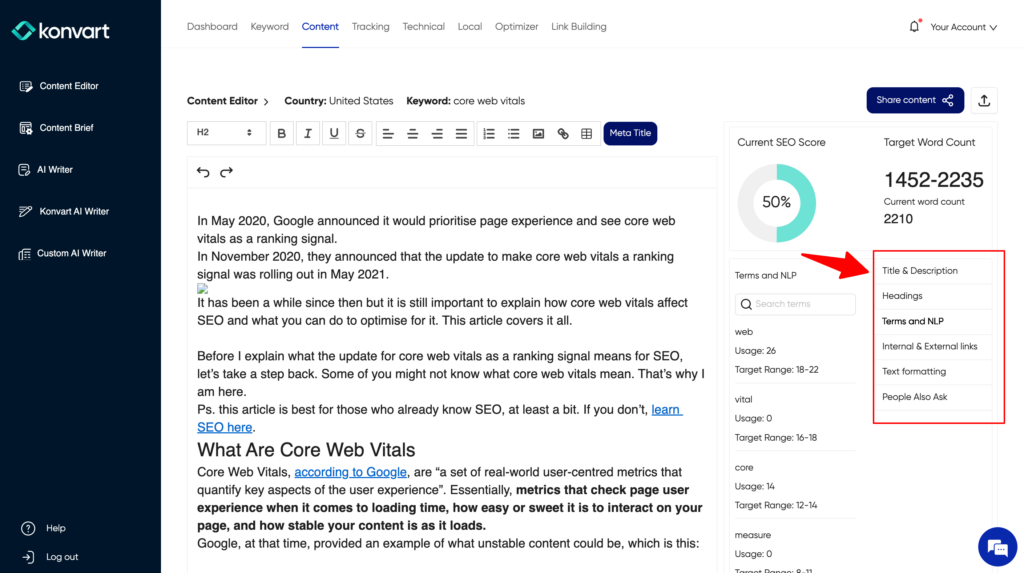Toggle italic text formatting
1024x573 pixels.
pos(308,133)
